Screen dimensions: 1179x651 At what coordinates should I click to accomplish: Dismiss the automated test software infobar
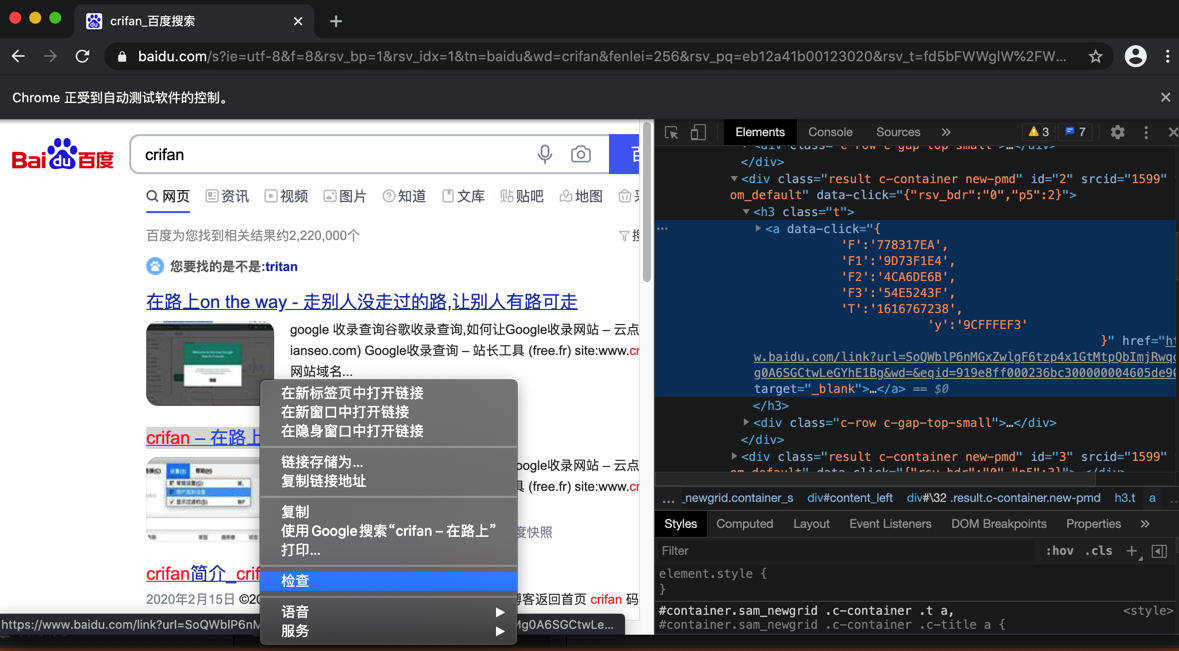point(1165,97)
